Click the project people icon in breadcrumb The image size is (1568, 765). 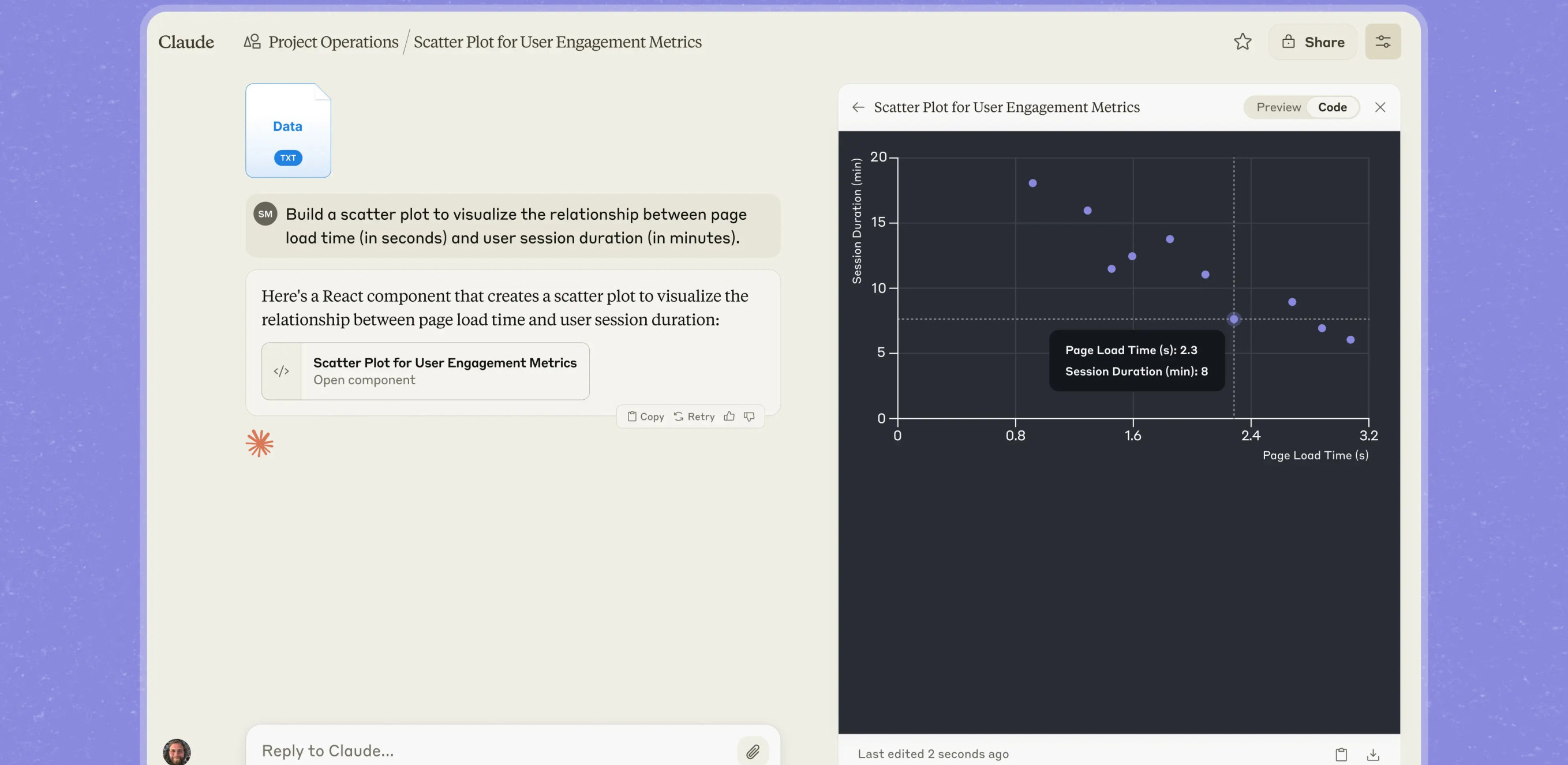tap(252, 42)
